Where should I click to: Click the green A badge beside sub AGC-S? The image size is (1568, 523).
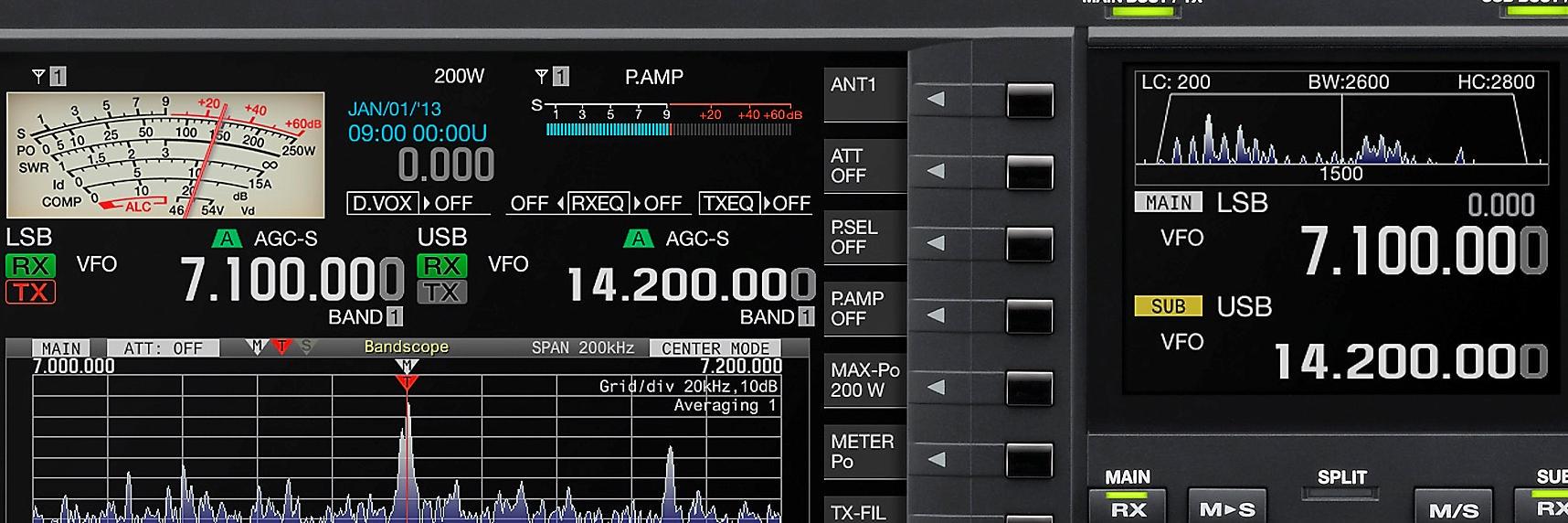(638, 240)
